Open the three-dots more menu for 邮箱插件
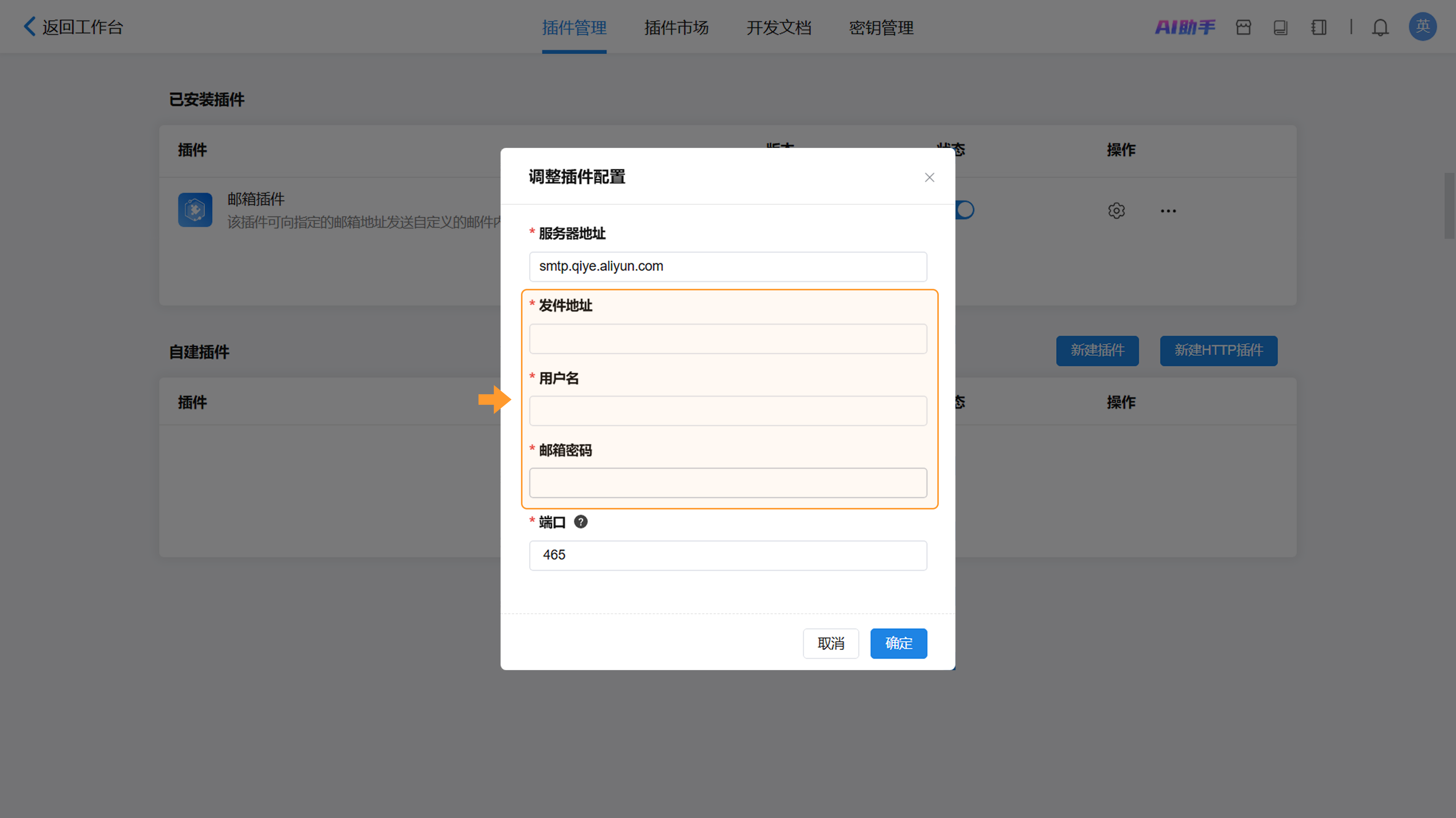Image resolution: width=1456 pixels, height=818 pixels. pos(1168,211)
